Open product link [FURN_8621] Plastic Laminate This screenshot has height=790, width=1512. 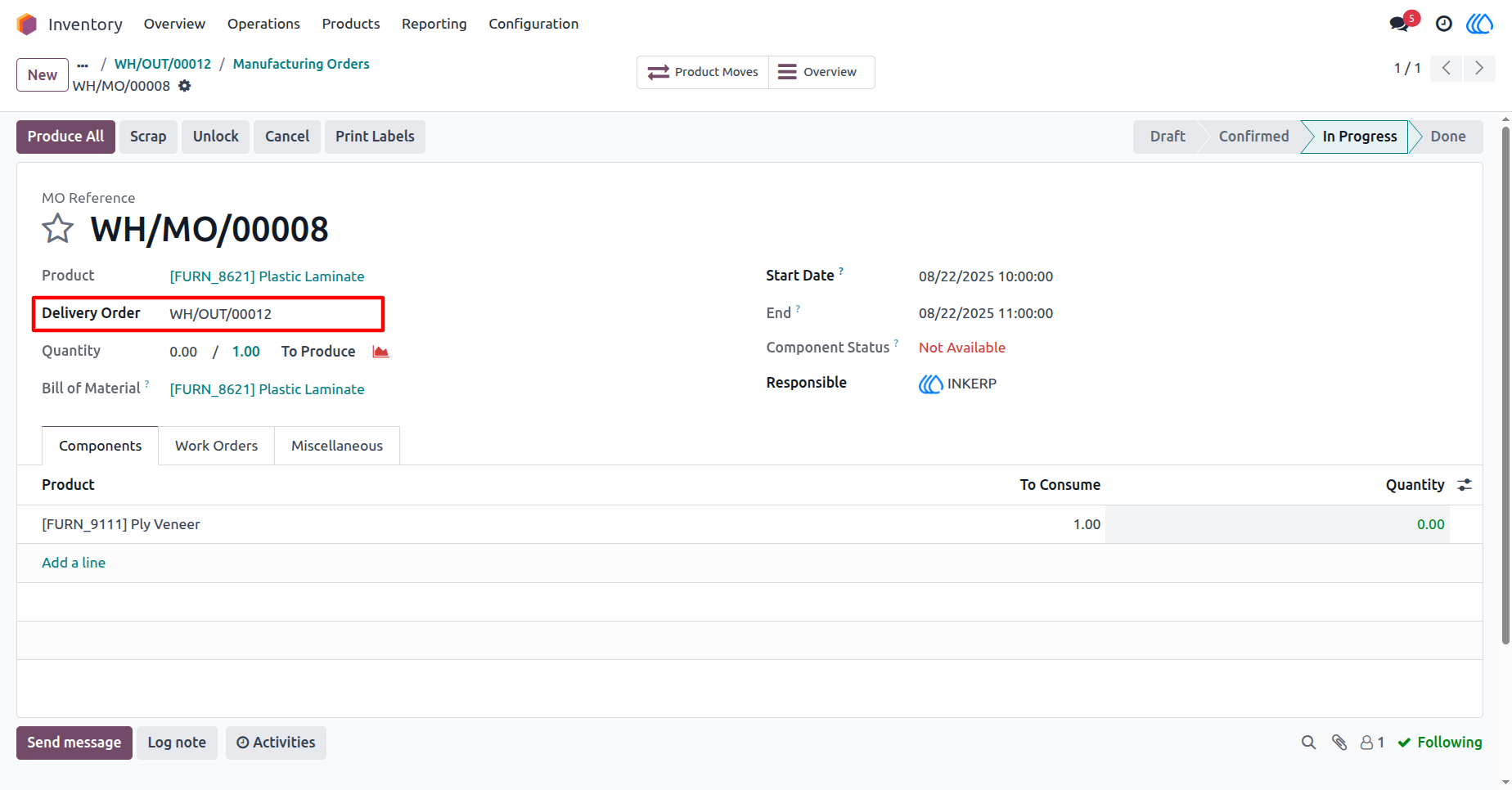click(267, 276)
